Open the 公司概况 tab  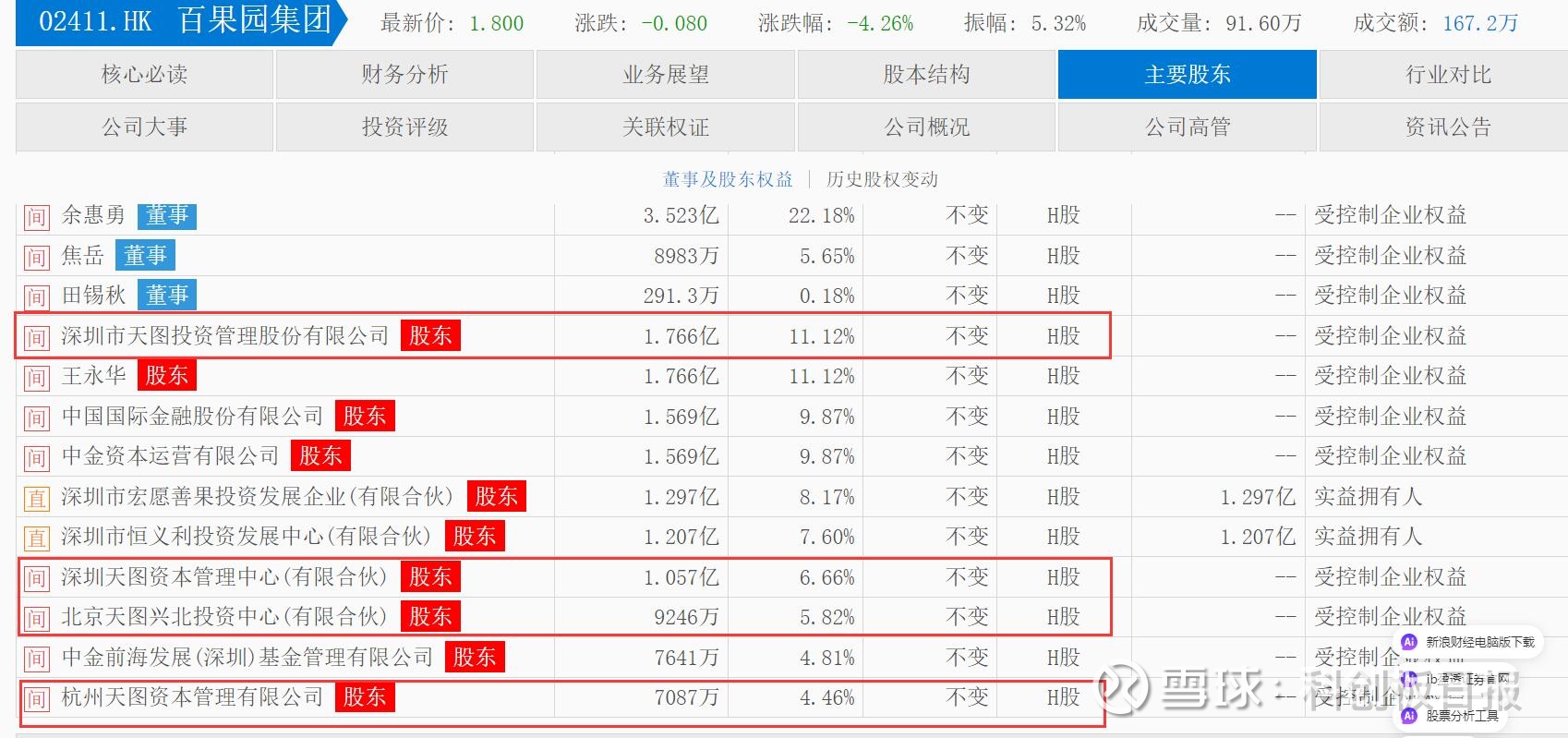coord(926,127)
